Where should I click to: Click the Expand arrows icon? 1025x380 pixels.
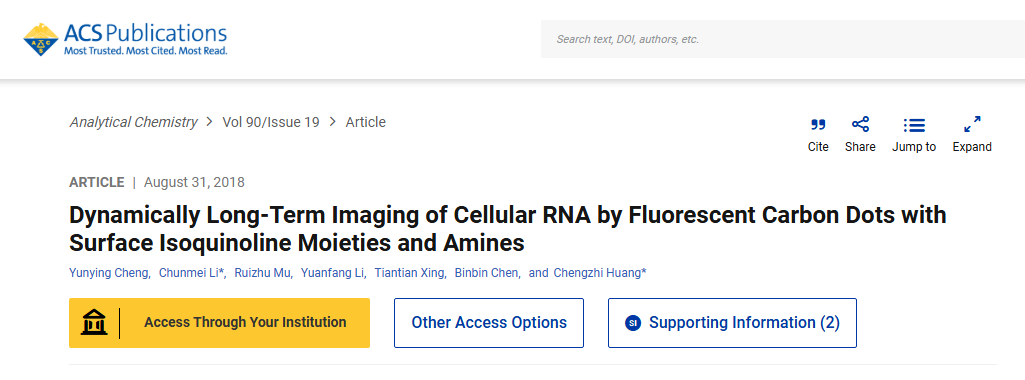pos(972,124)
